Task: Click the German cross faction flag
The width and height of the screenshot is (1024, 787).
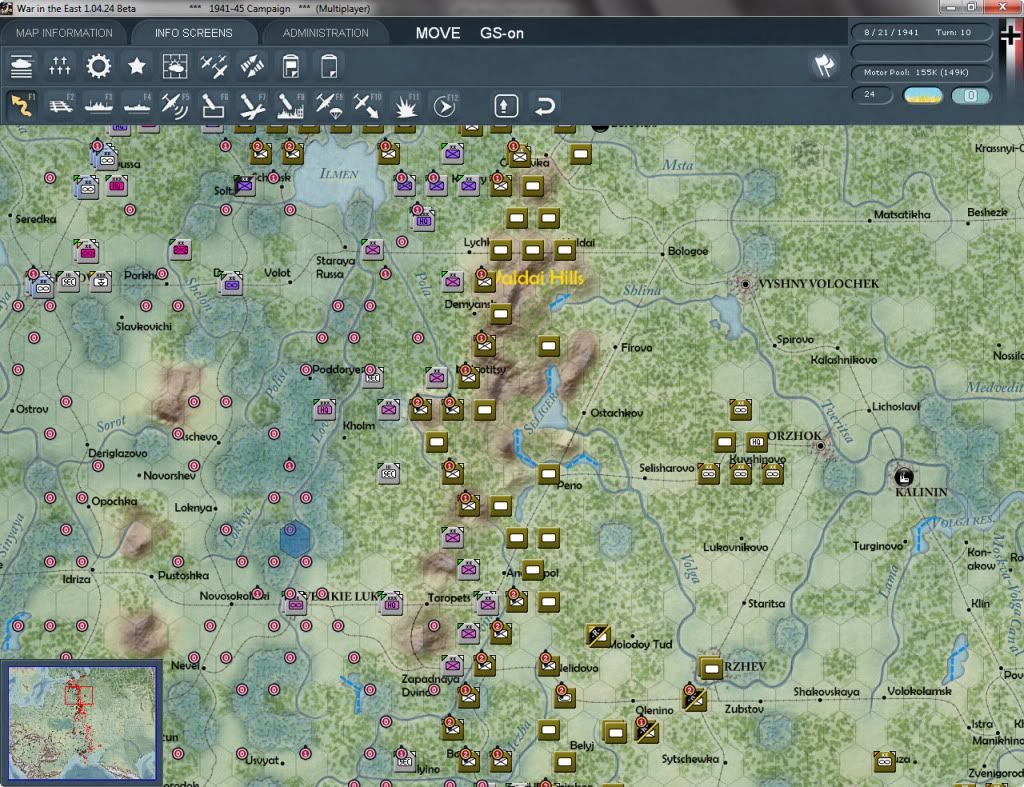Action: click(1010, 36)
